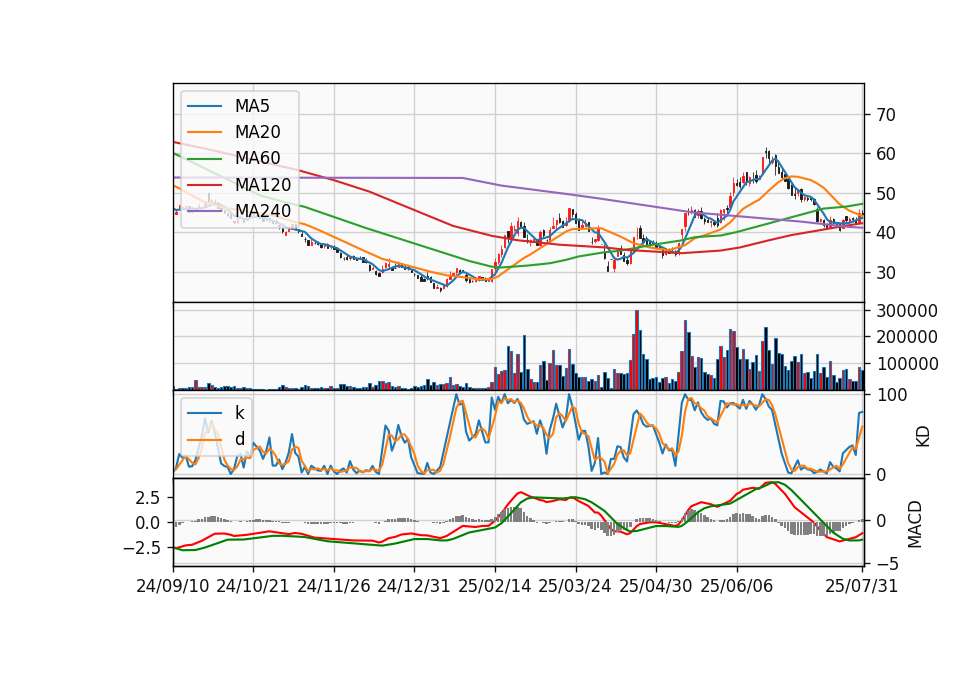960x690 pixels.
Task: Click the tallest volume bar near 300000
Action: (637, 350)
